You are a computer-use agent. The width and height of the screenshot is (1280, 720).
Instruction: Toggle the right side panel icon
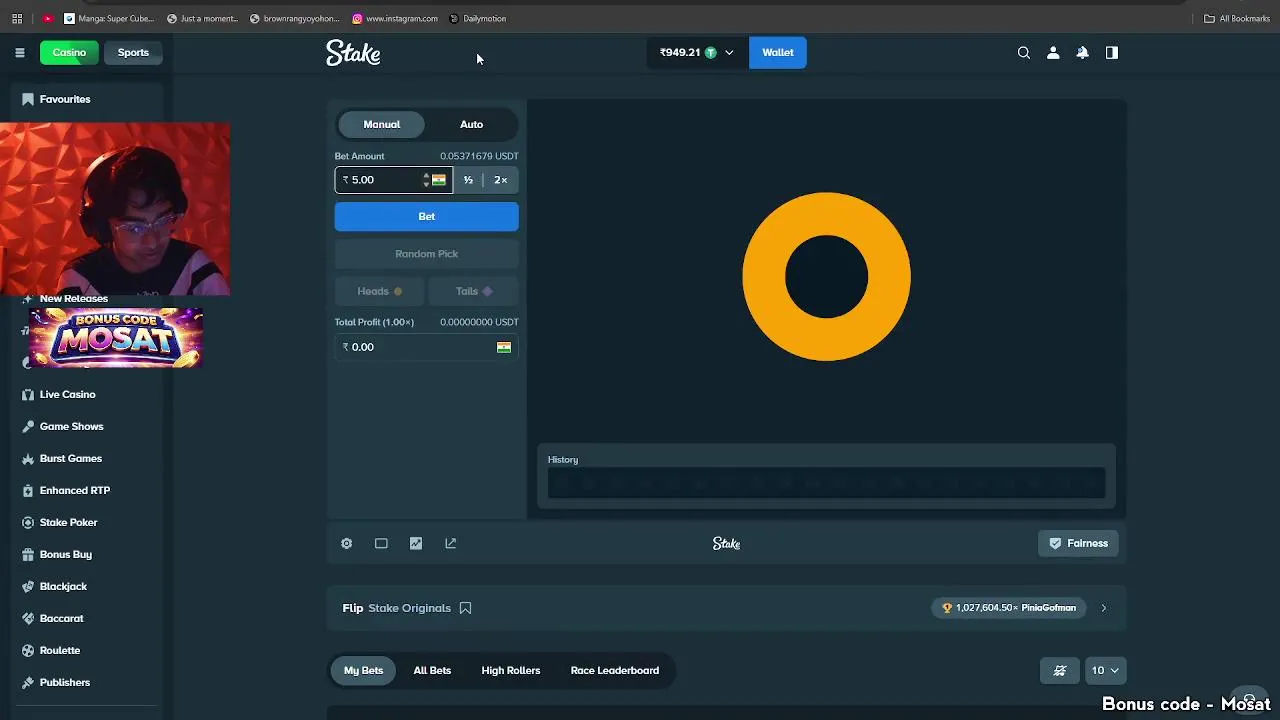point(1112,53)
